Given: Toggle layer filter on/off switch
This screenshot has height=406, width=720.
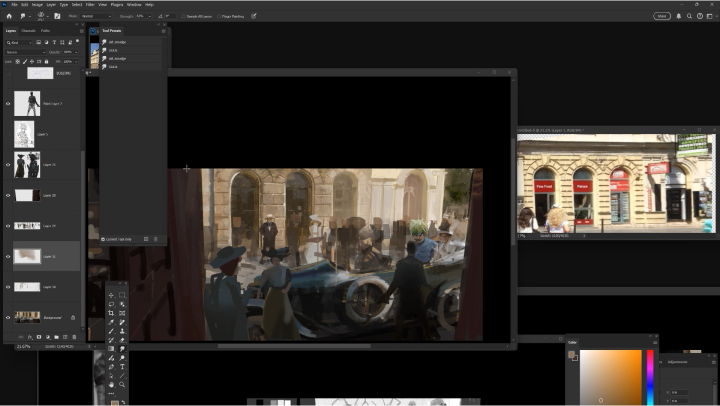Looking at the screenshot, I should 77,42.
